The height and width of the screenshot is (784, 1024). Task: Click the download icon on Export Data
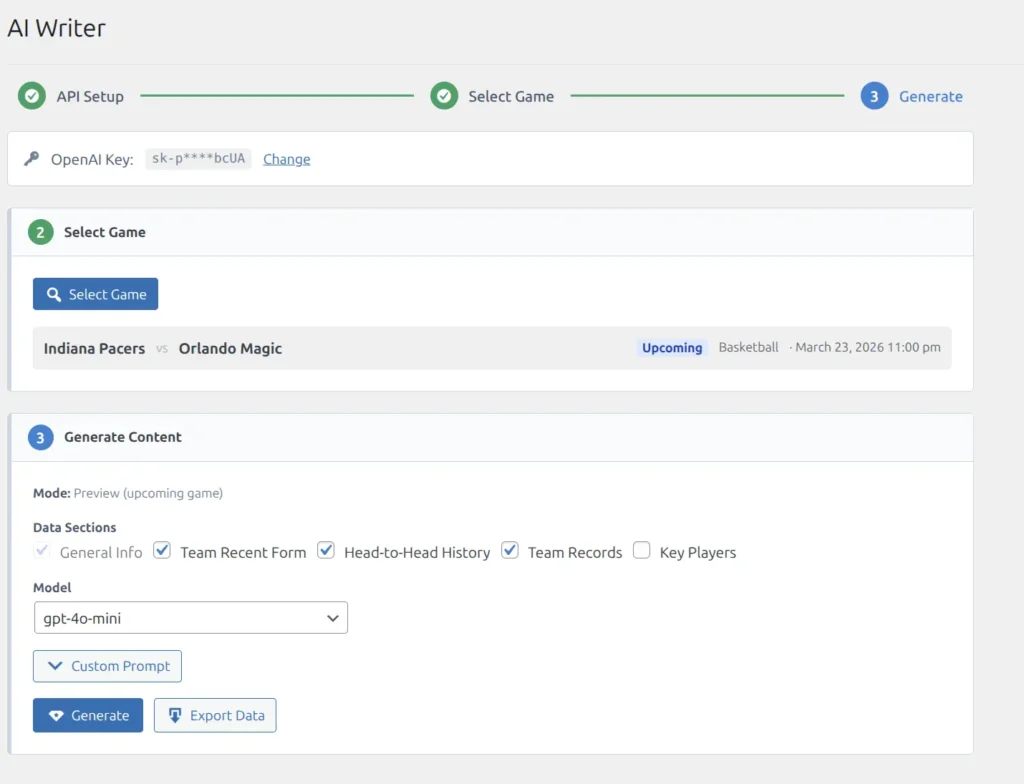[175, 715]
